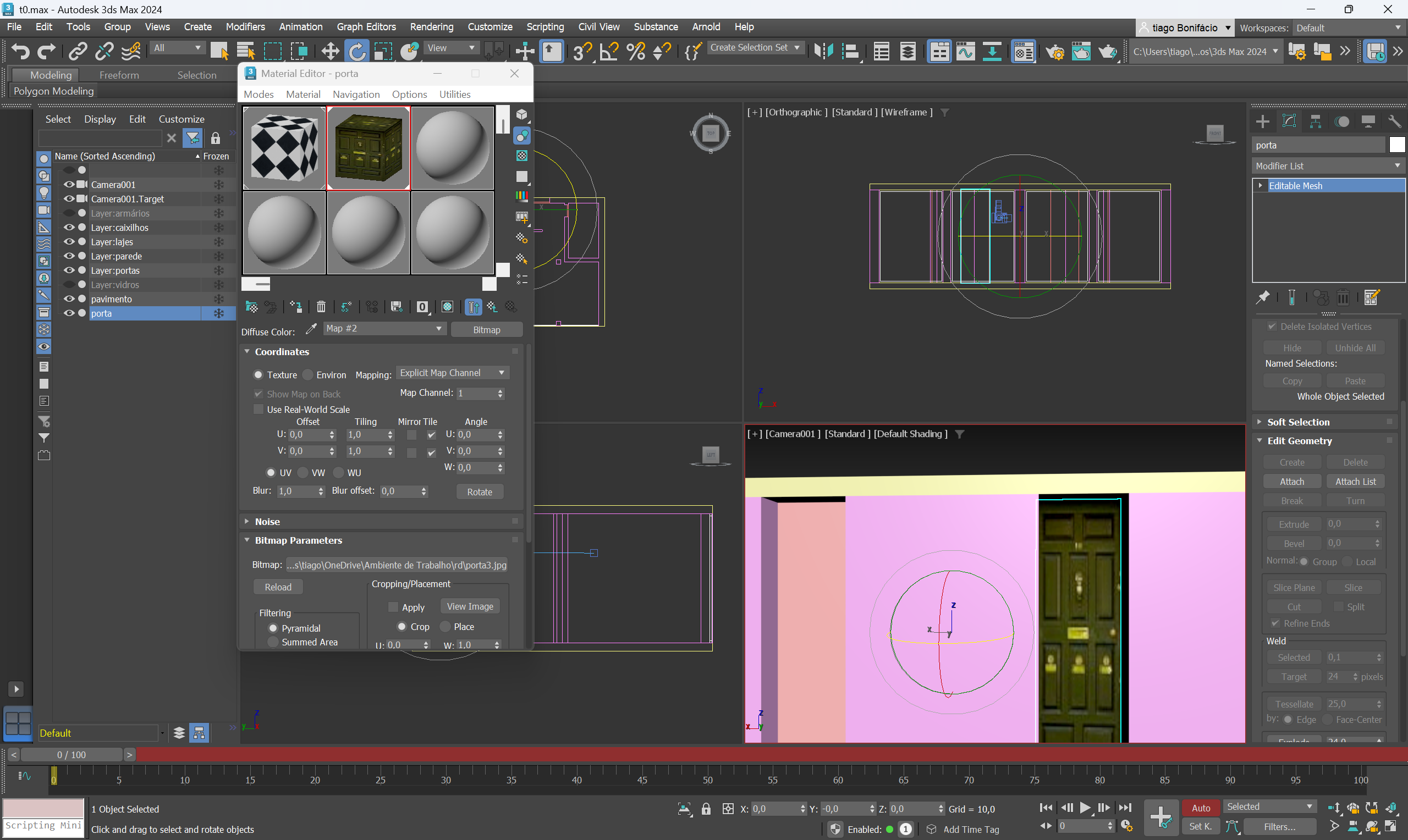
Task: Open the Modifier List dropdown
Action: (x=1328, y=166)
